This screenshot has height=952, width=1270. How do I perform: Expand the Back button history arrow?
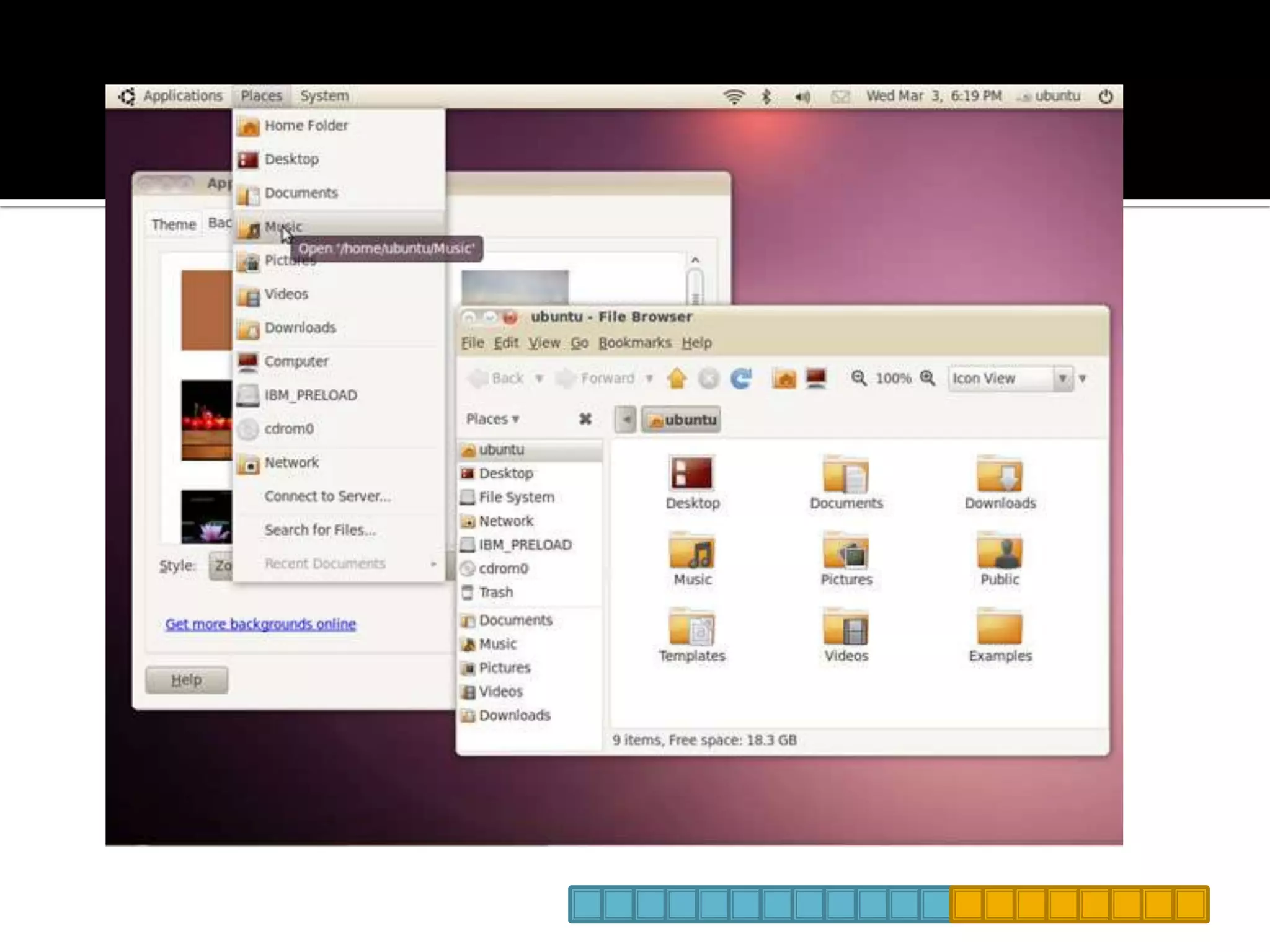540,378
